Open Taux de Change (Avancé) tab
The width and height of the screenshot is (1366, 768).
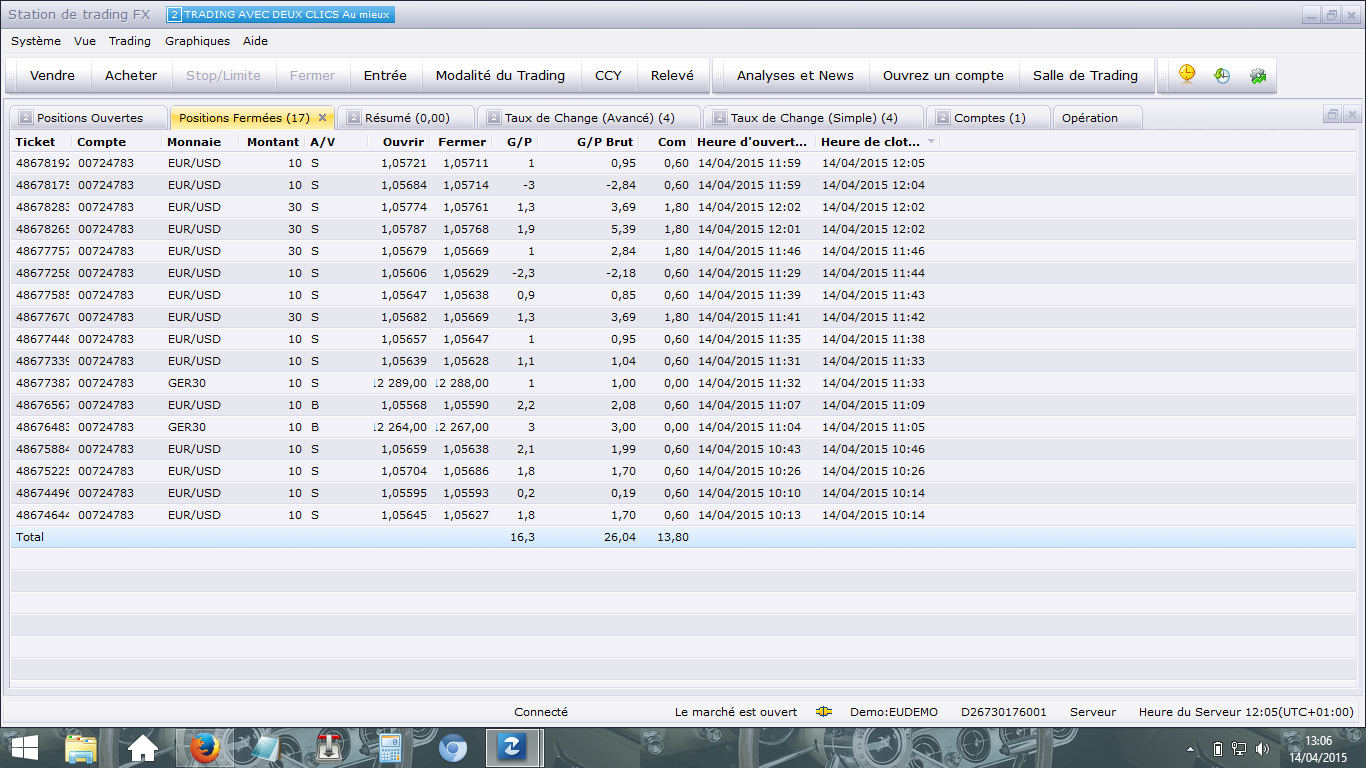[x=589, y=118]
